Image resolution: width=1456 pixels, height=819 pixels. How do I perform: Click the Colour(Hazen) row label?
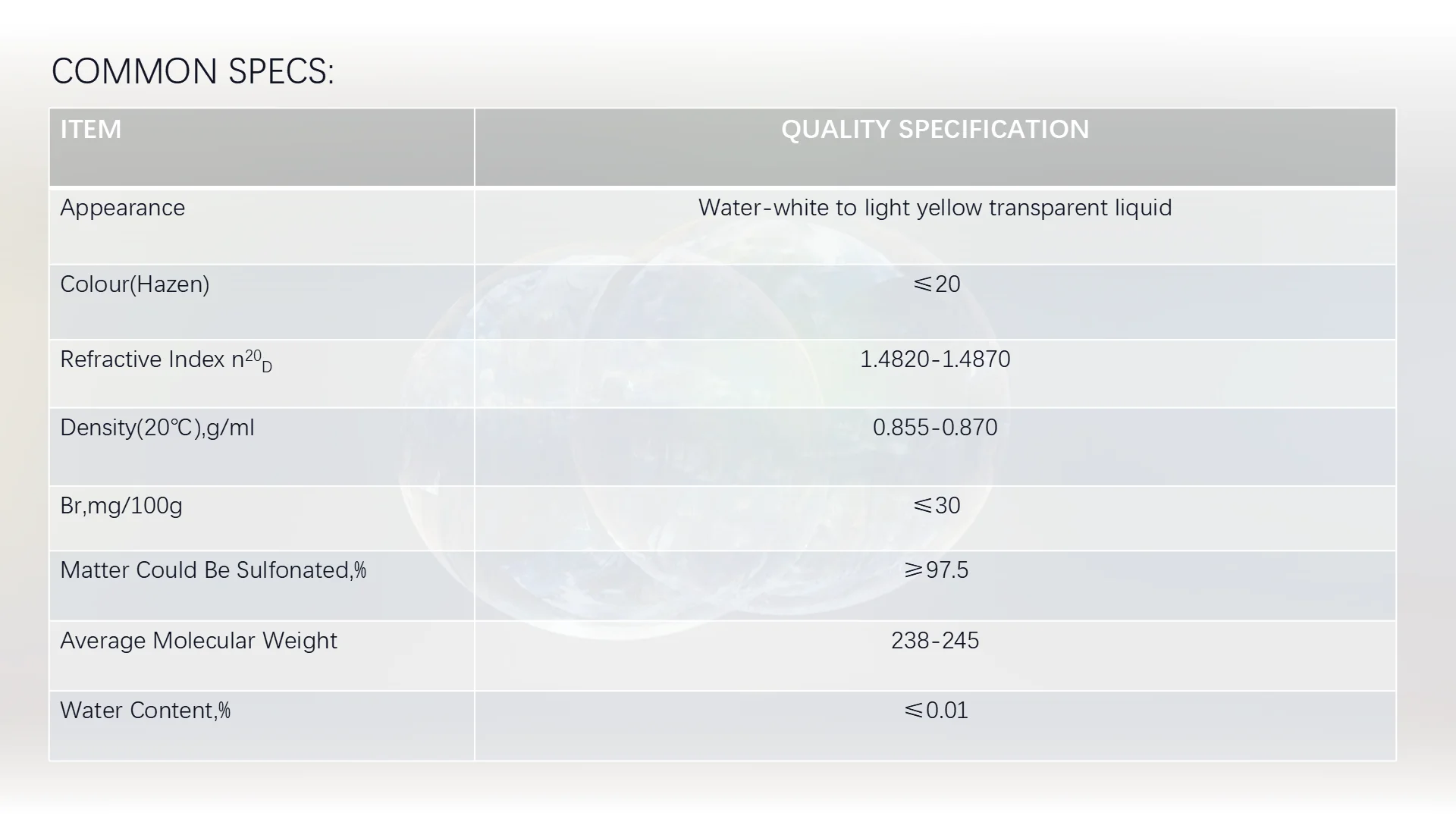coord(134,284)
